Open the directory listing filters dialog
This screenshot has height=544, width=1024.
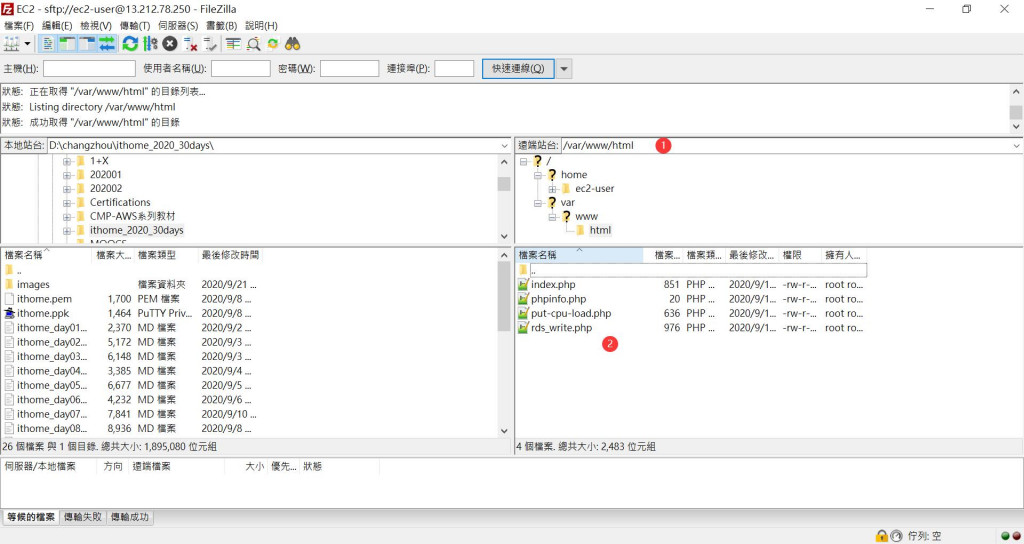click(233, 44)
